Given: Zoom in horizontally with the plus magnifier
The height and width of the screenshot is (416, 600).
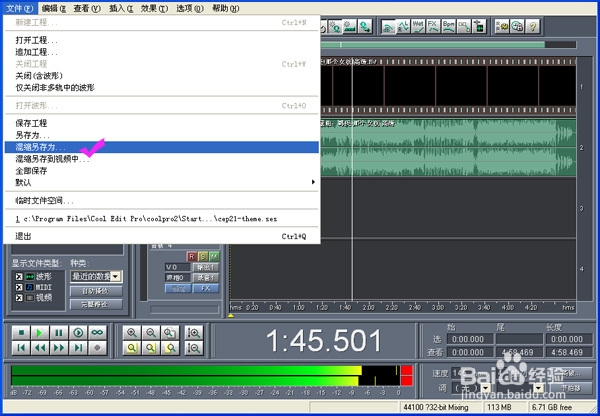Looking at the screenshot, I should point(132,333).
